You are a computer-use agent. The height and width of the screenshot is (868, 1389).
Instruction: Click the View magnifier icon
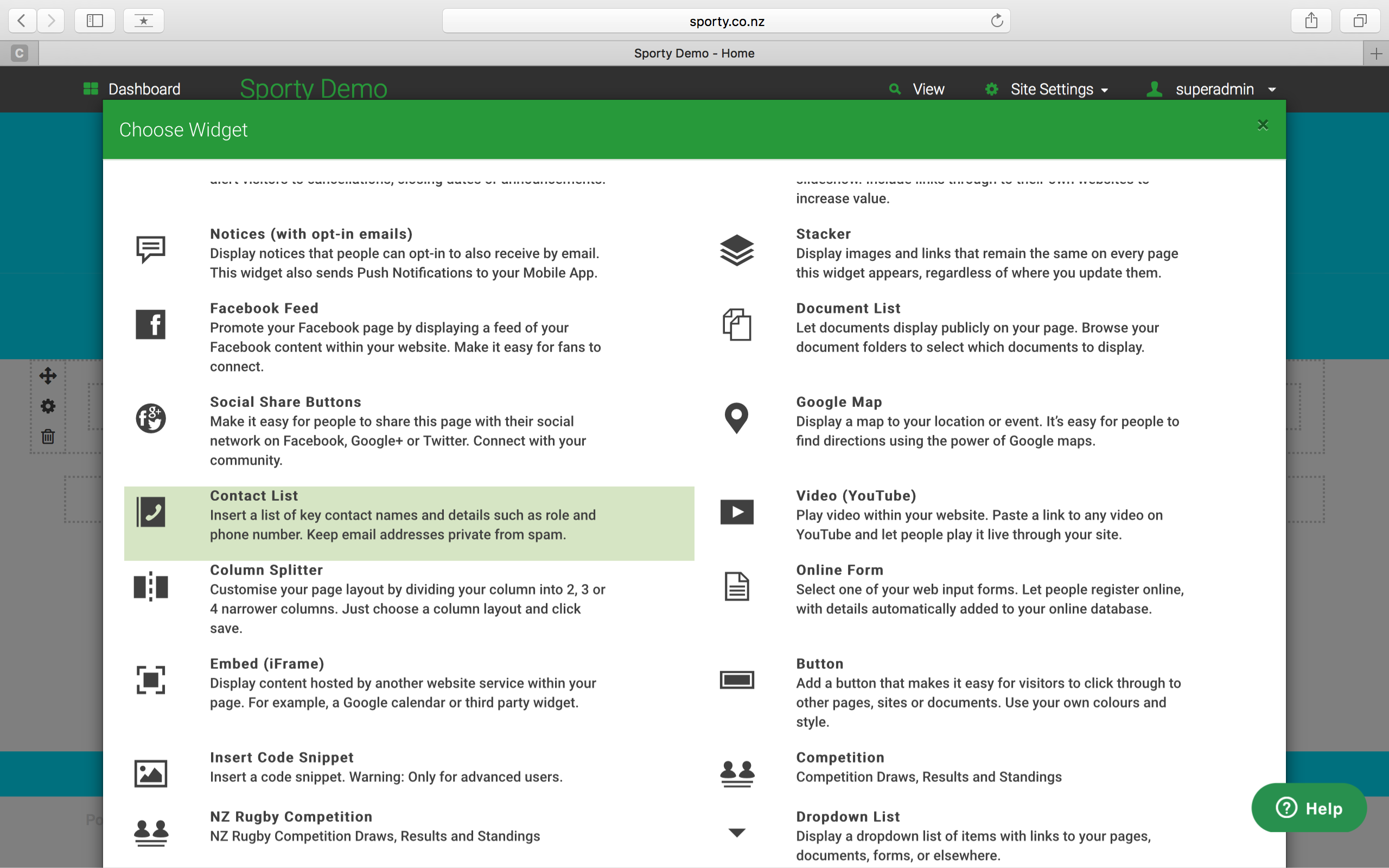(895, 89)
